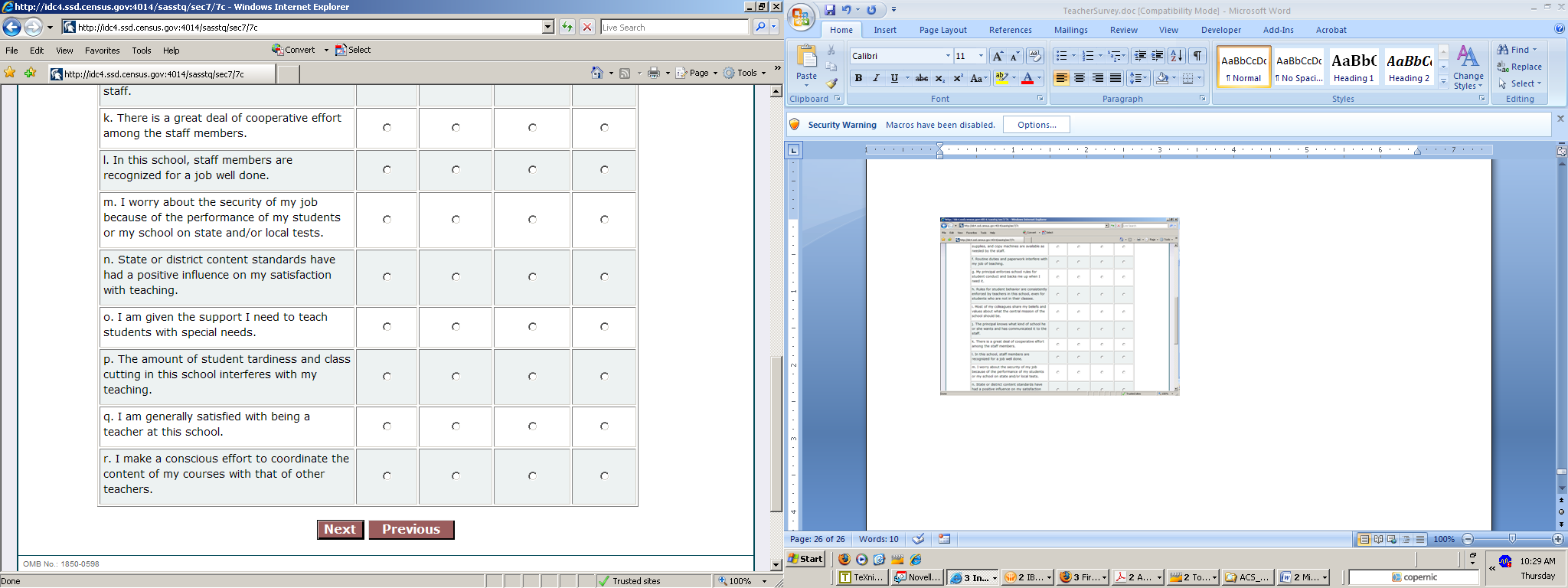Viewport: 1568px width, 588px height.
Task: Click the Bold icon in Word's ribbon
Action: [858, 78]
